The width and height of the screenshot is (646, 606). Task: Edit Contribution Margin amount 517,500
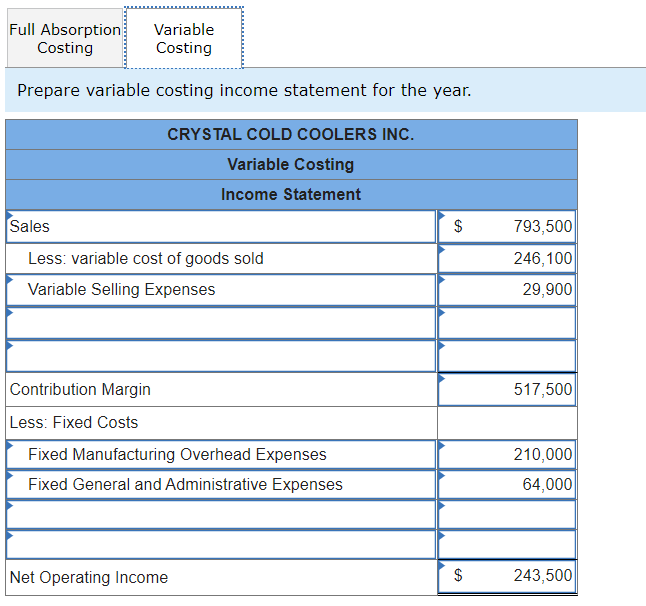tap(507, 390)
